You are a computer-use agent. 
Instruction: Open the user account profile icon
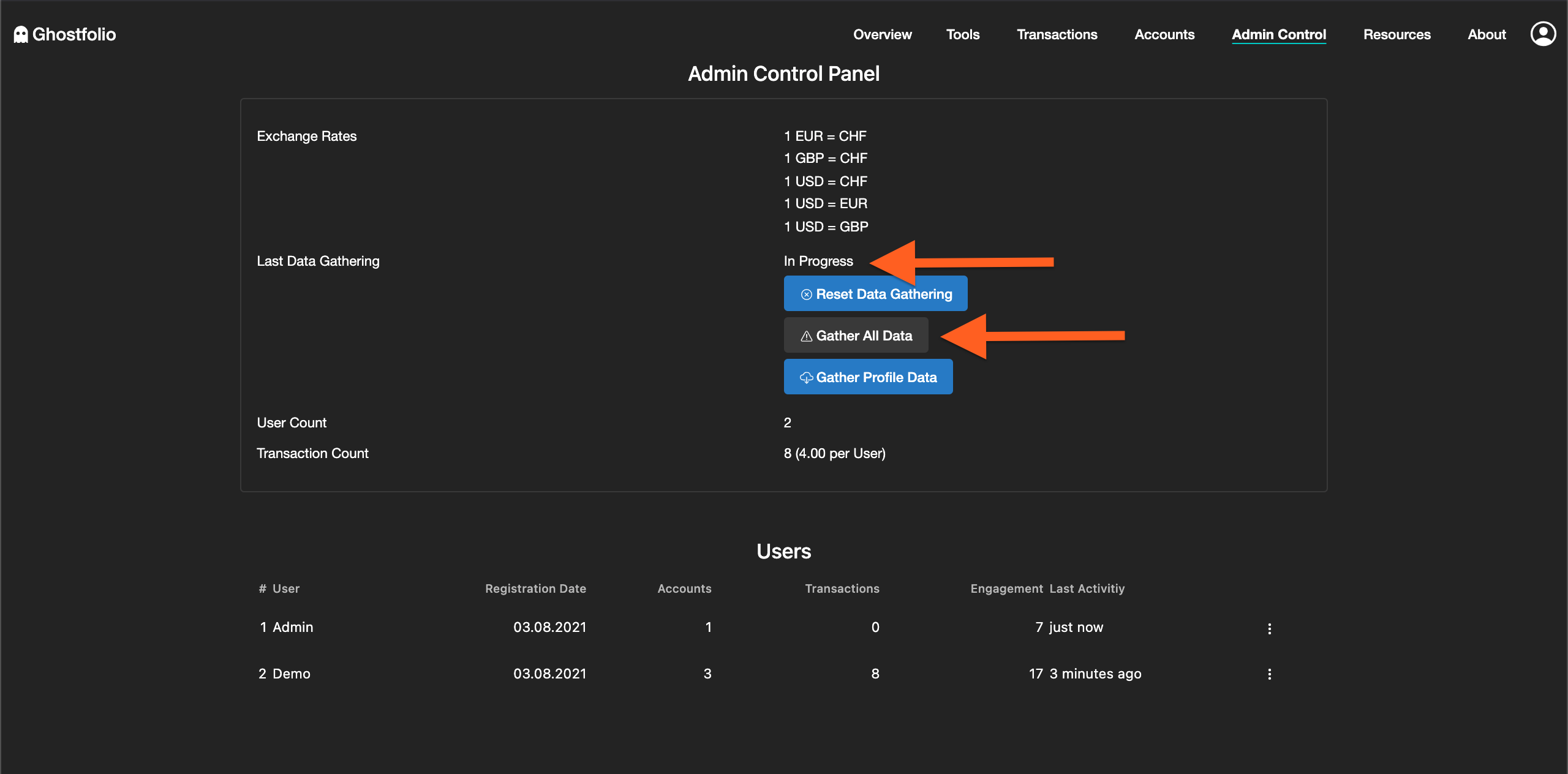pos(1543,34)
